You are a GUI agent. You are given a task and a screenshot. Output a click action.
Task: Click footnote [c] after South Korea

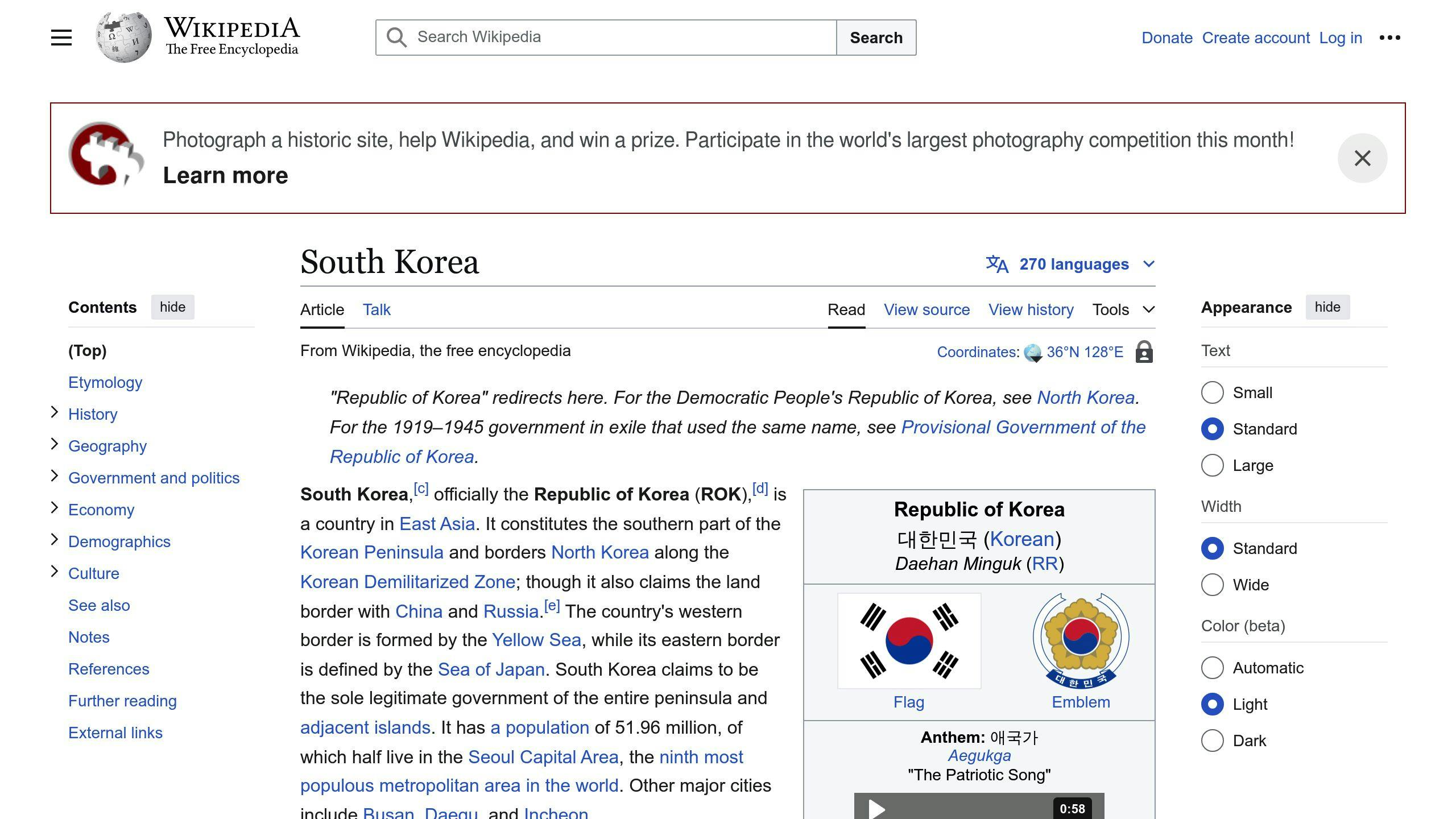(x=421, y=489)
